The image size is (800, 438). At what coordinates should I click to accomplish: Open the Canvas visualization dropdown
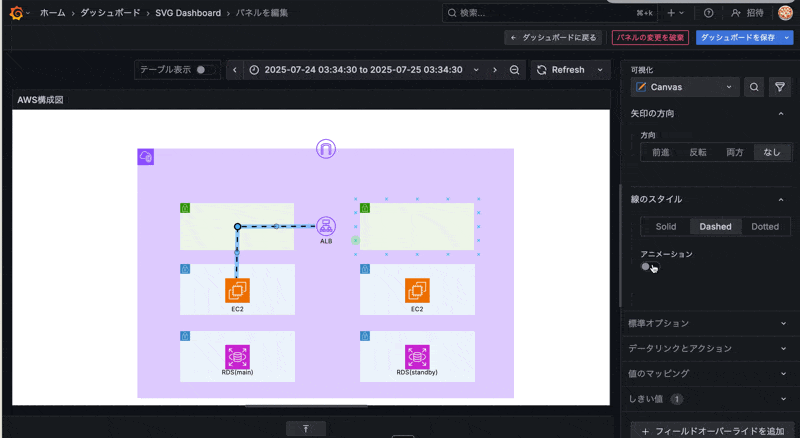coord(684,87)
